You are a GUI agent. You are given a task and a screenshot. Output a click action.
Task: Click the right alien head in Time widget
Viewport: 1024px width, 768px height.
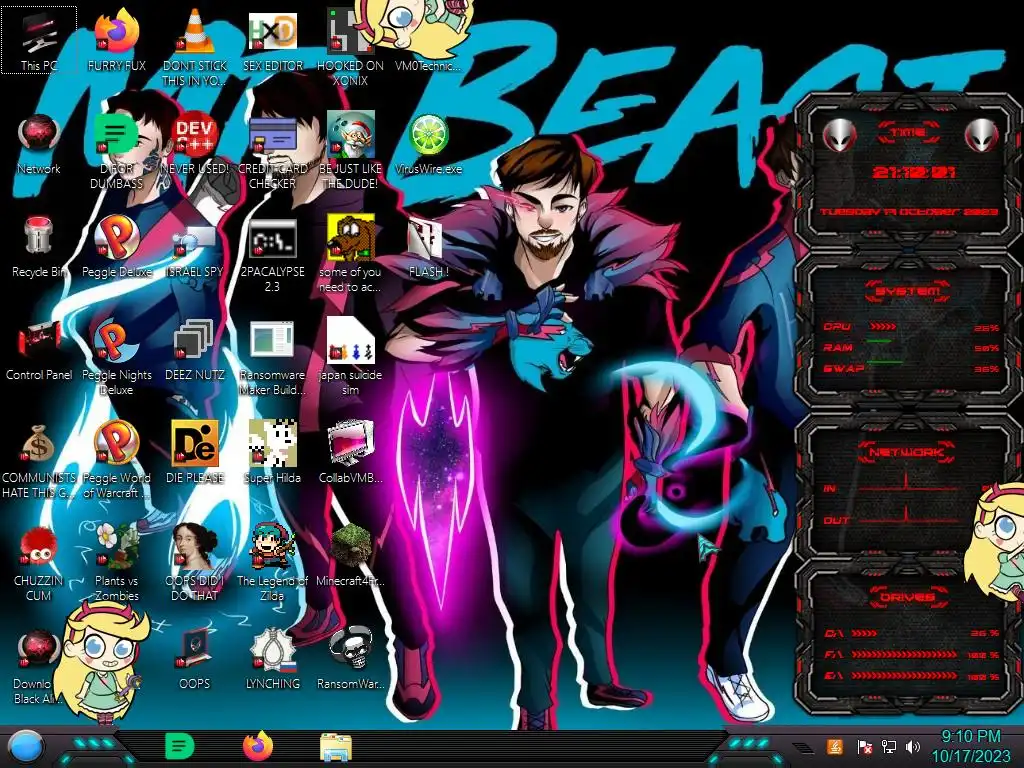(981, 135)
